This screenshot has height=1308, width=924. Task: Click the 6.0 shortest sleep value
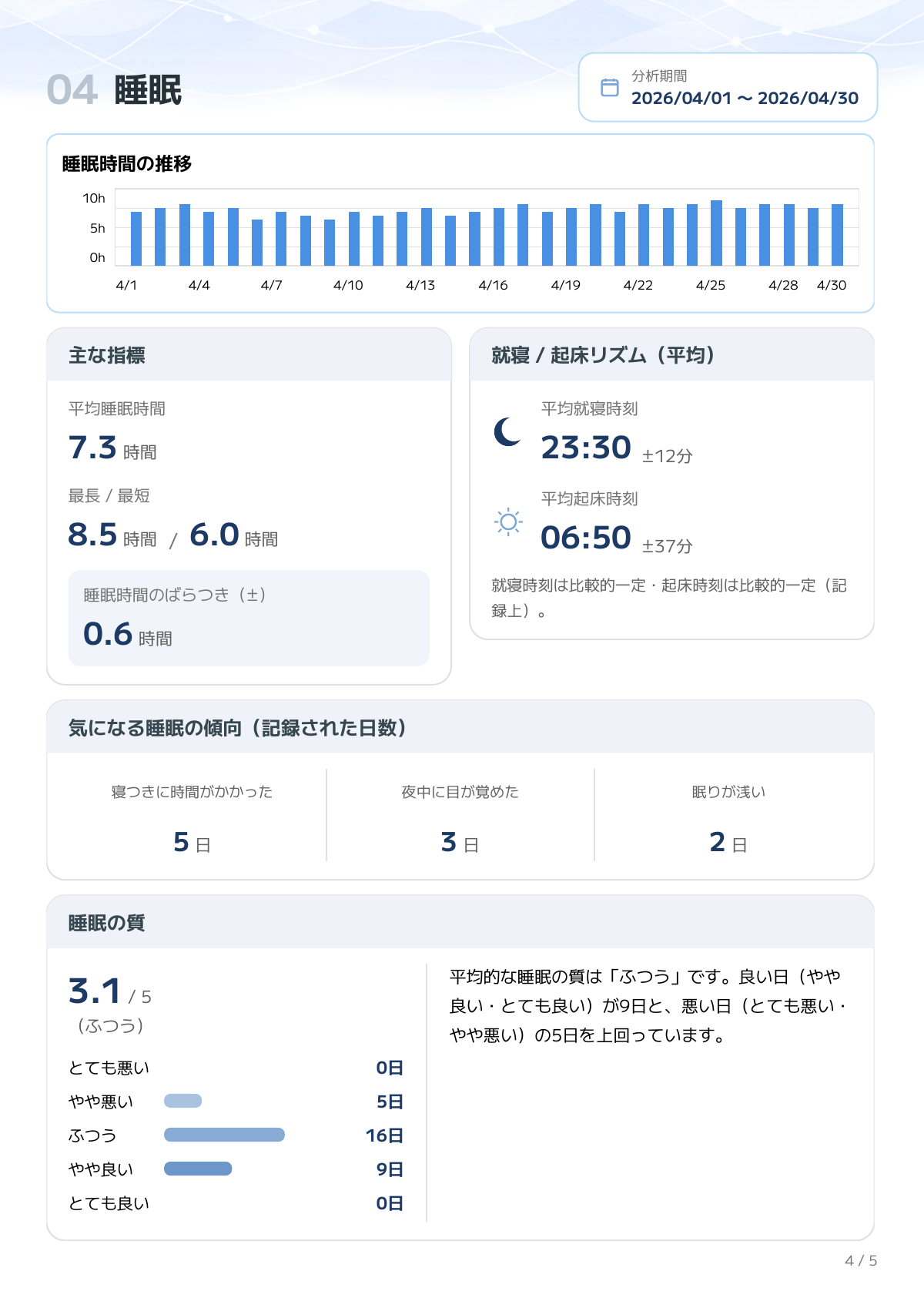(215, 535)
